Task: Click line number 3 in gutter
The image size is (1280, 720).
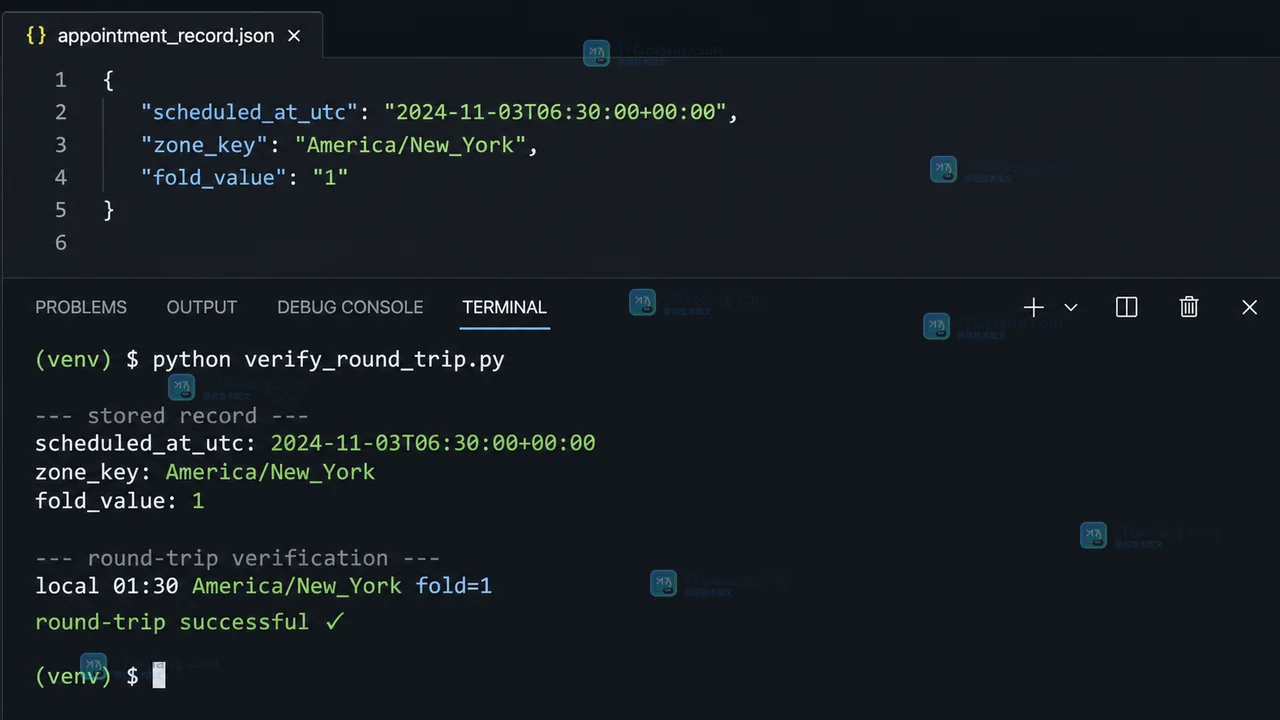Action: coord(61,145)
